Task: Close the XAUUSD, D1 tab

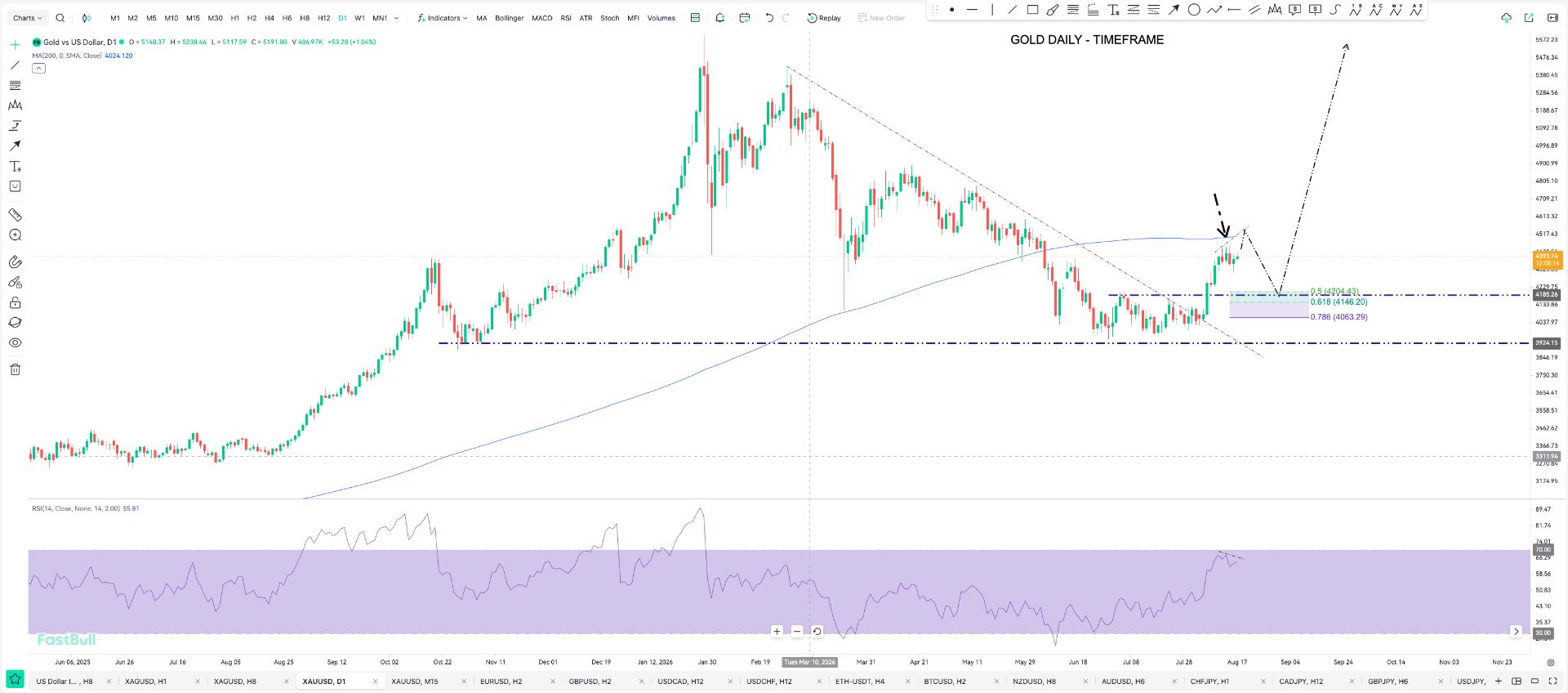Action: (x=376, y=681)
